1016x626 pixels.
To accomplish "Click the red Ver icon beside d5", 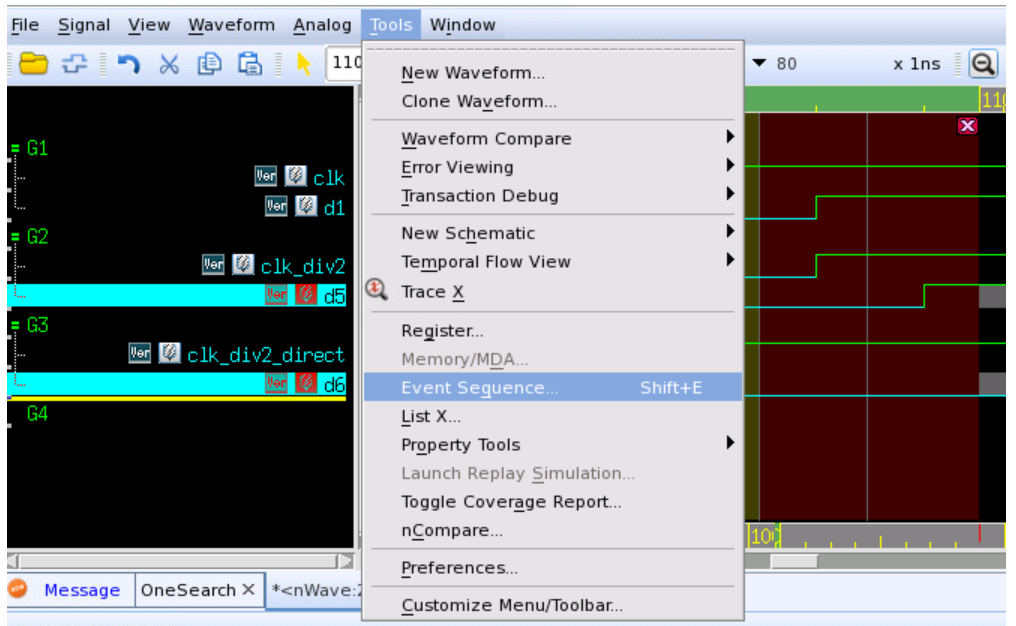I will (x=276, y=295).
